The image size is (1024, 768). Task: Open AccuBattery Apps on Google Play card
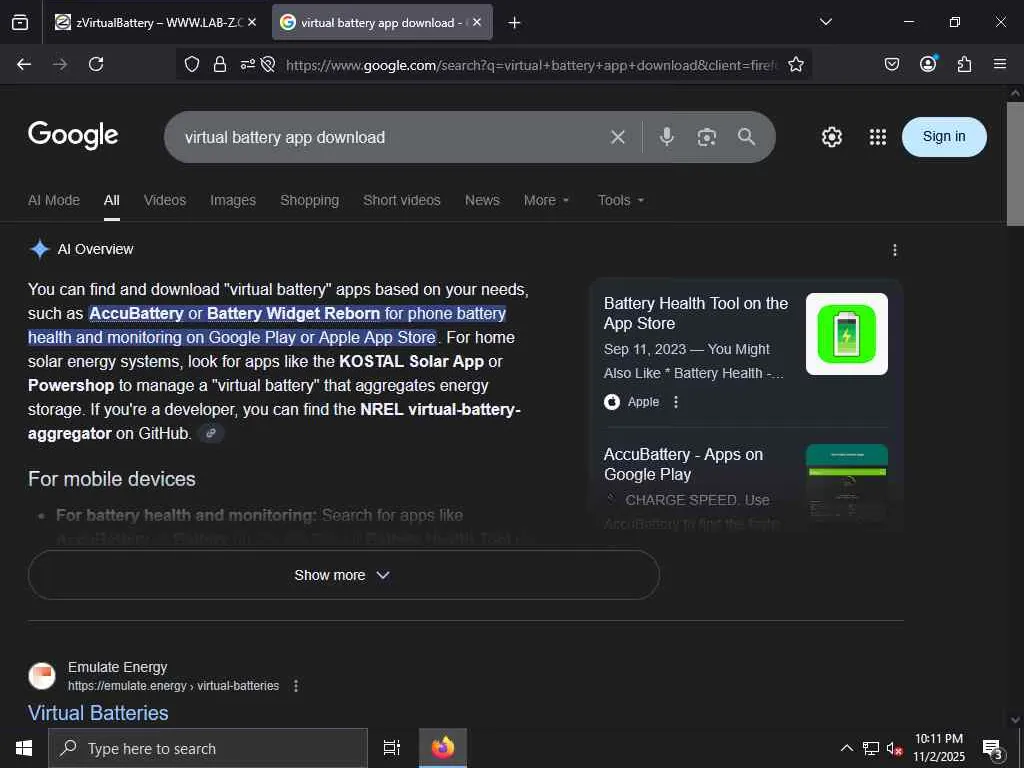(683, 464)
